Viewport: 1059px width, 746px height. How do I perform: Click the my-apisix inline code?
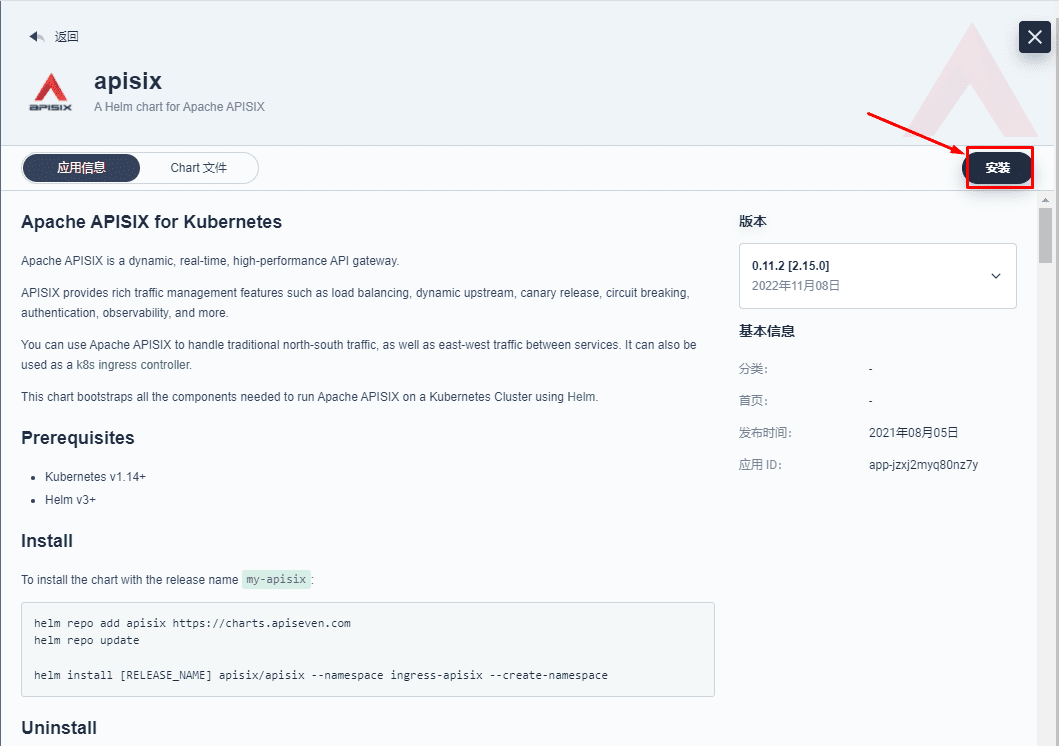[x=276, y=579]
